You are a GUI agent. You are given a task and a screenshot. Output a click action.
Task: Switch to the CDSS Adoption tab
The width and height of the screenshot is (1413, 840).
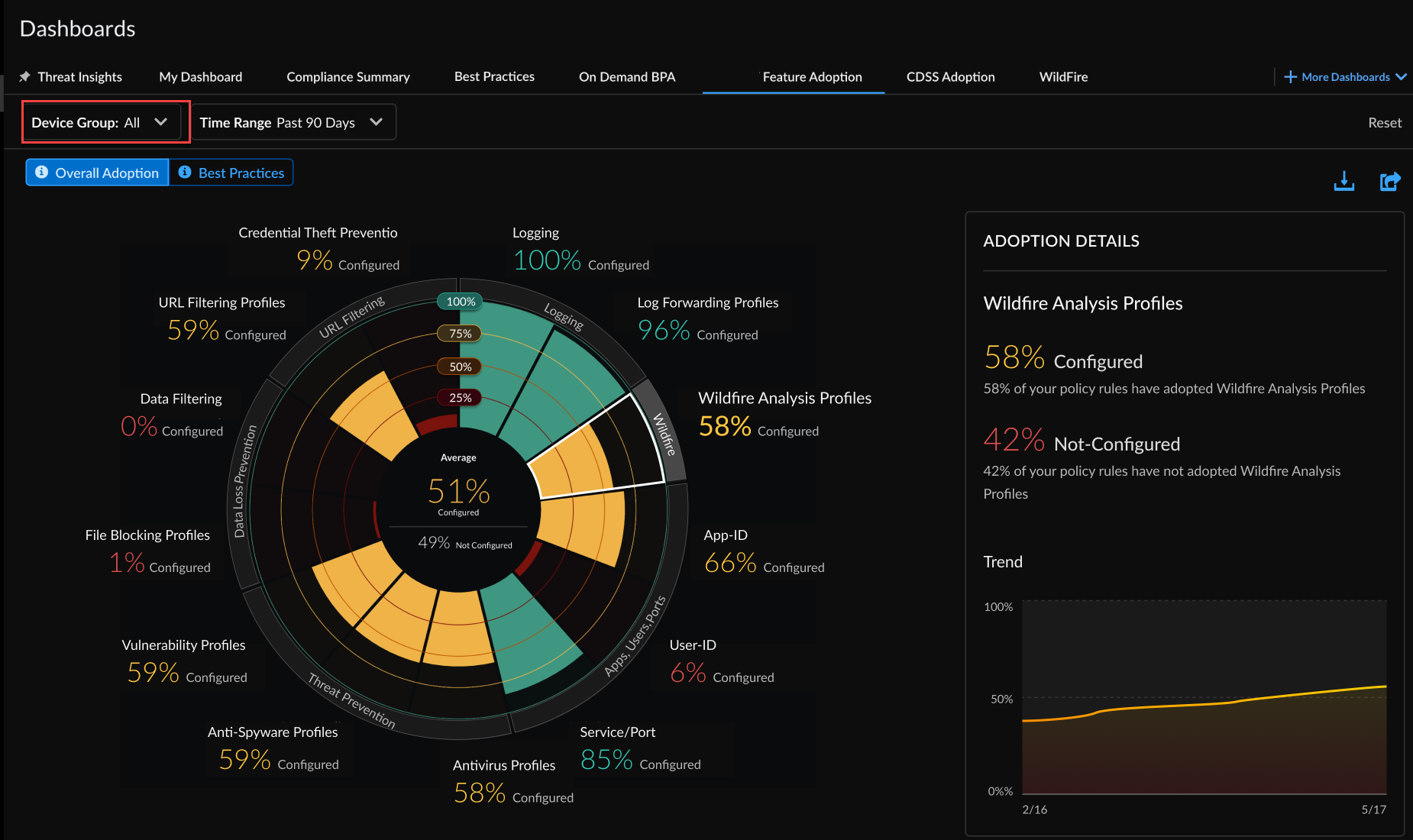coord(950,76)
